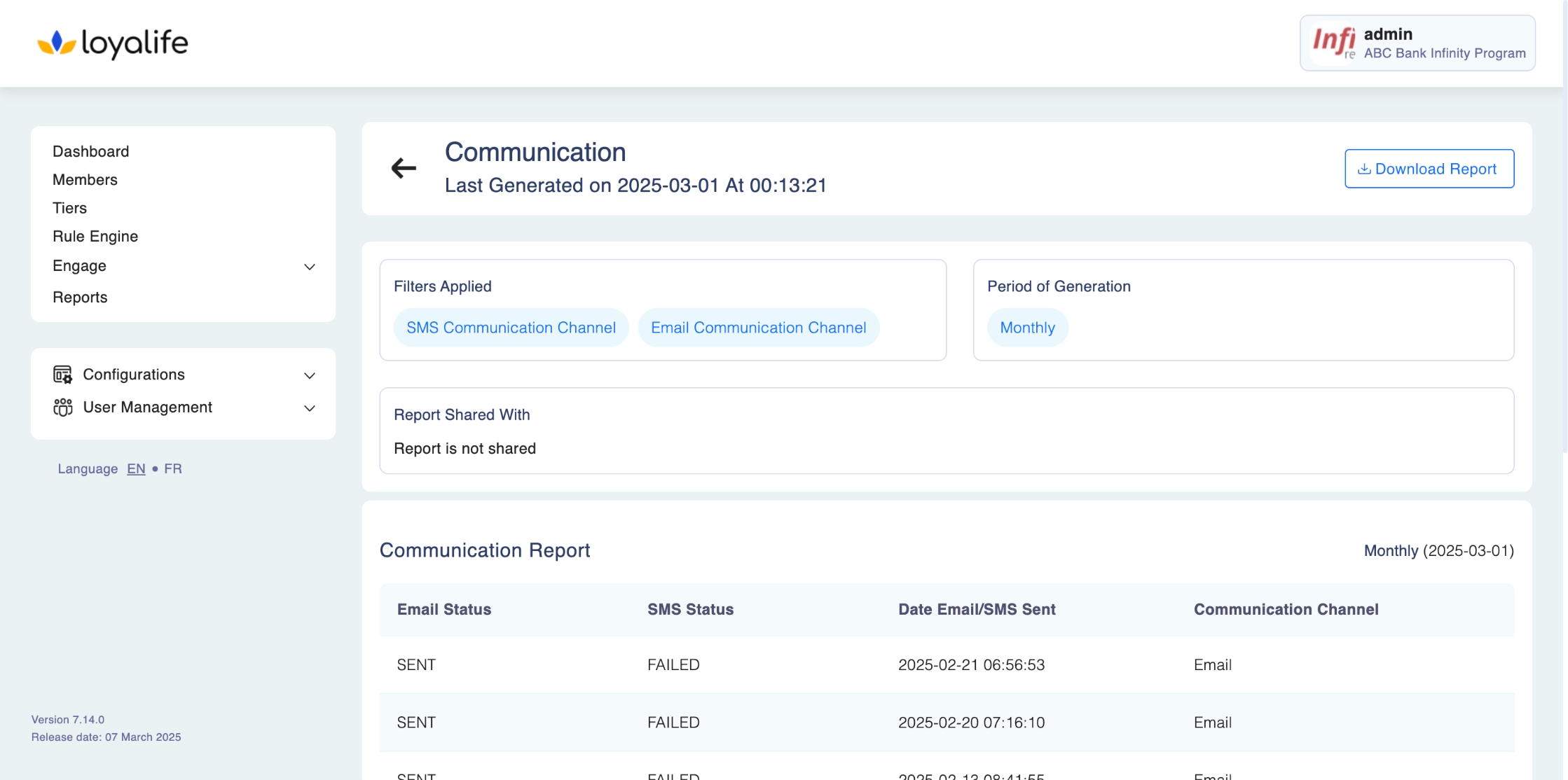Expand the User Management chevron
The height and width of the screenshot is (780, 1568).
309,408
